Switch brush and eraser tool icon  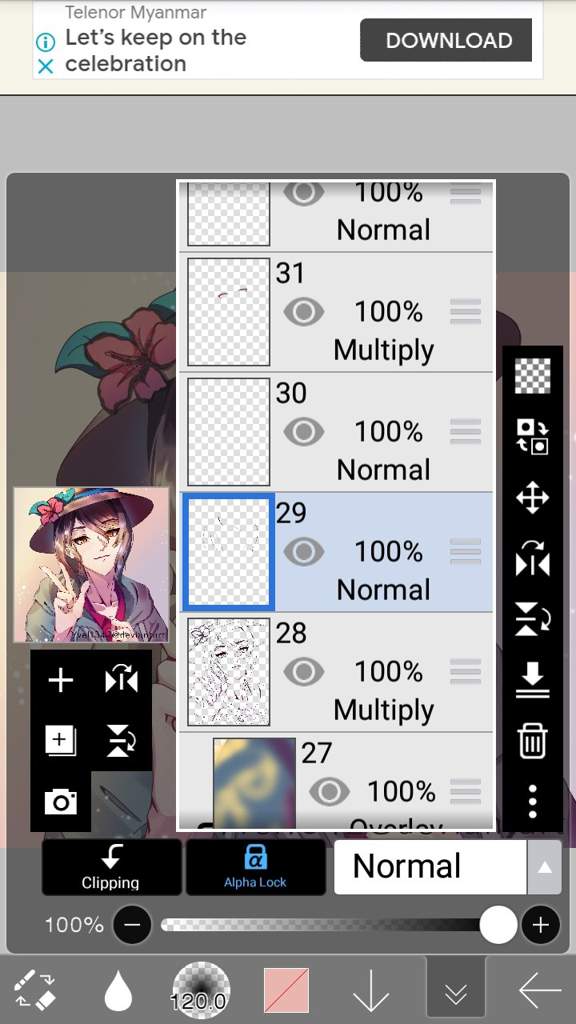point(35,990)
